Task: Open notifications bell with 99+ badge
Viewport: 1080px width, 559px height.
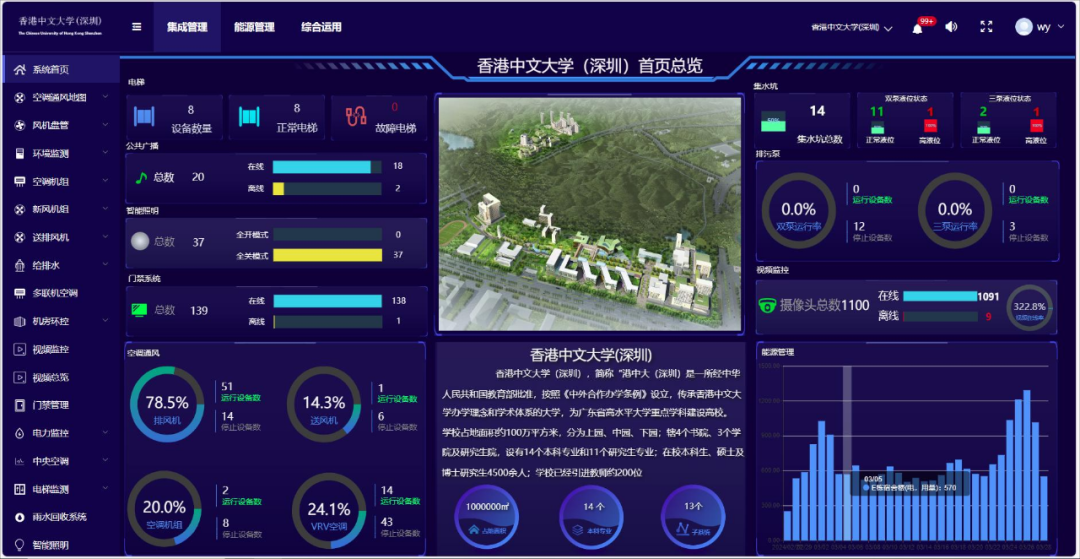Action: pos(917,28)
